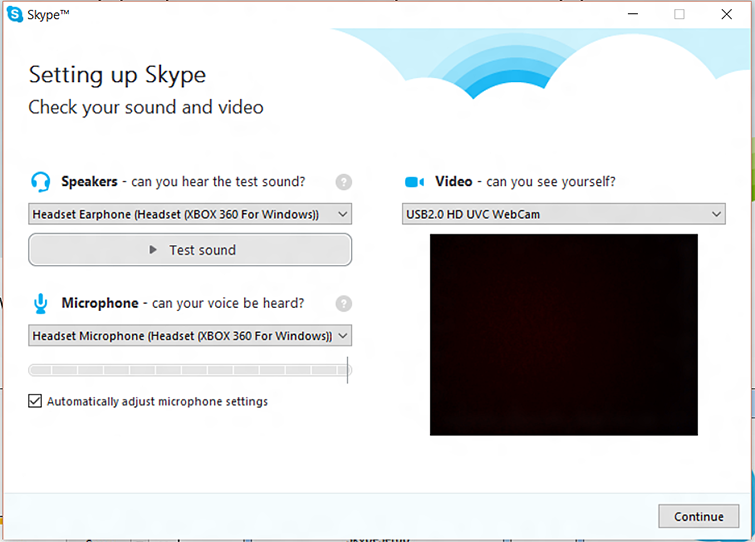Toggle Automatically adjust microphone settings checkbox
Viewport: 755px width, 542px height.
pos(35,401)
